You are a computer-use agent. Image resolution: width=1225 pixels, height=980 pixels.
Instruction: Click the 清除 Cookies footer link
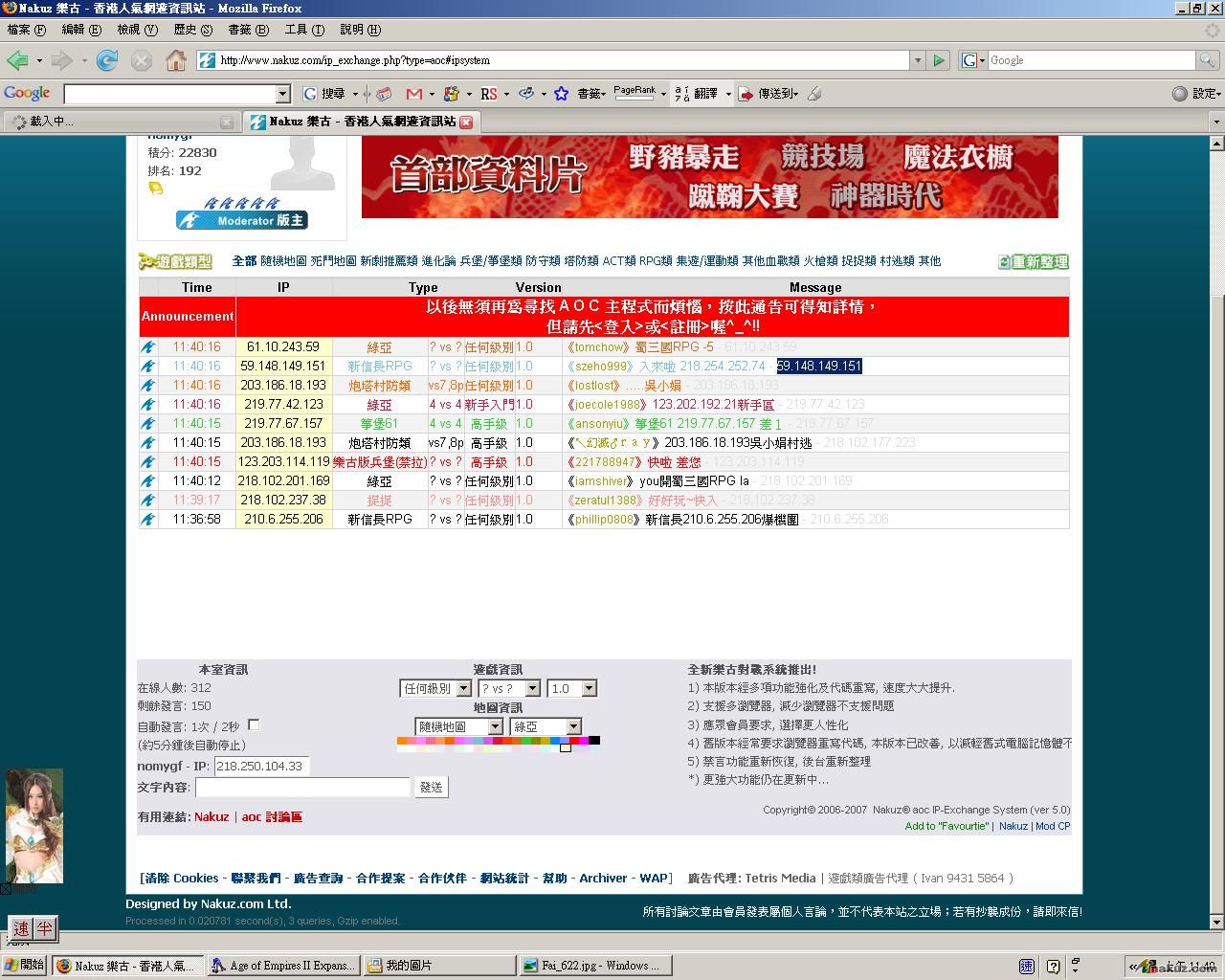[x=182, y=879]
